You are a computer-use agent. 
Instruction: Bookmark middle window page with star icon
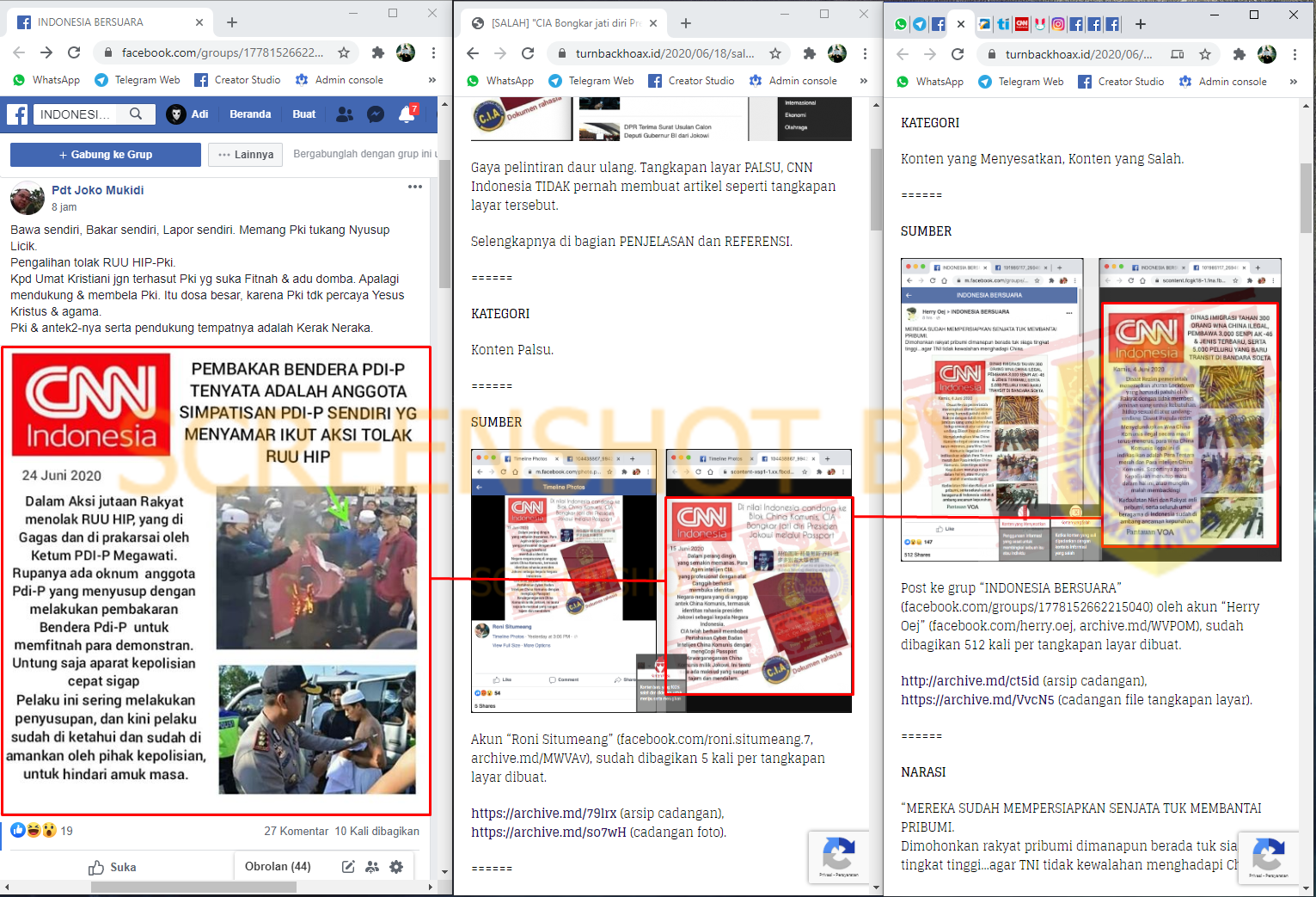(775, 53)
